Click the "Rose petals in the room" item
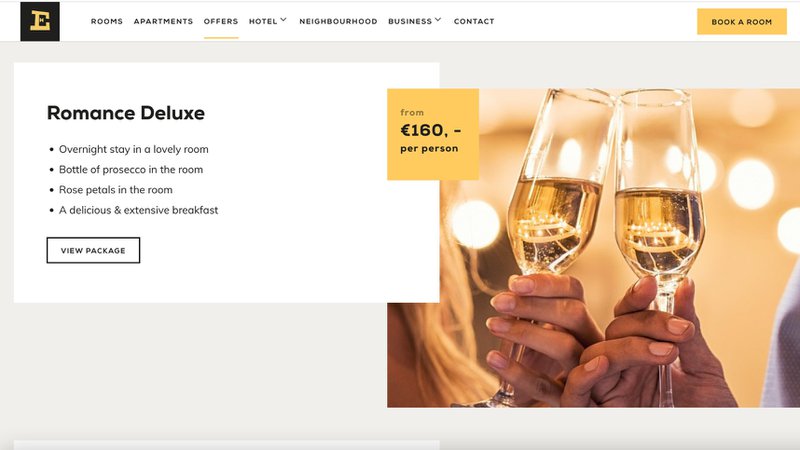800x450 pixels. [x=116, y=190]
